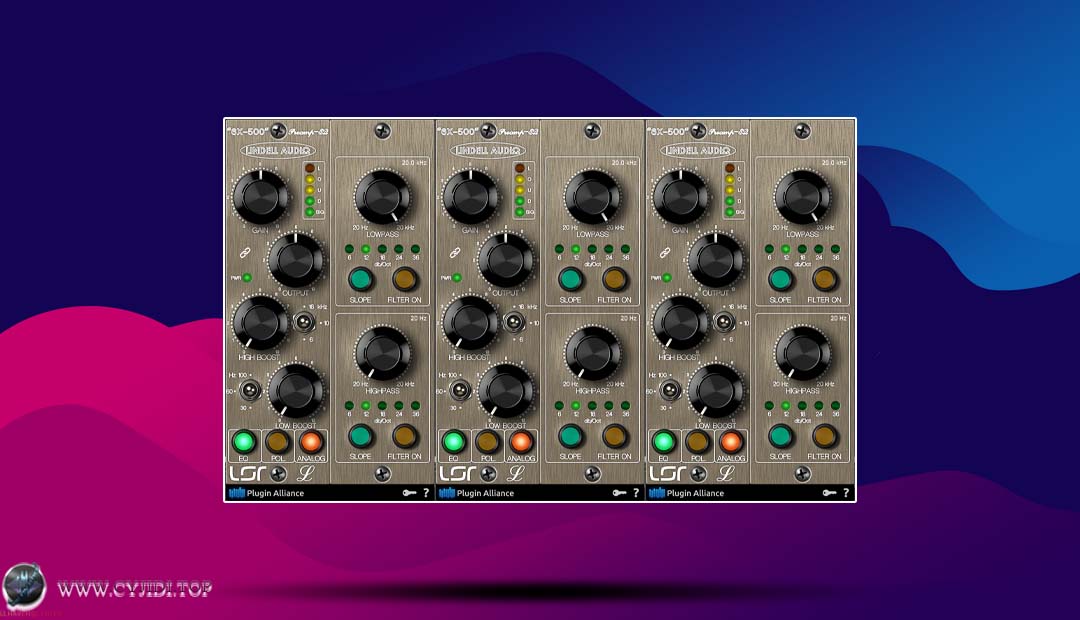Click the link chain icon in middle plugin

coord(455,253)
